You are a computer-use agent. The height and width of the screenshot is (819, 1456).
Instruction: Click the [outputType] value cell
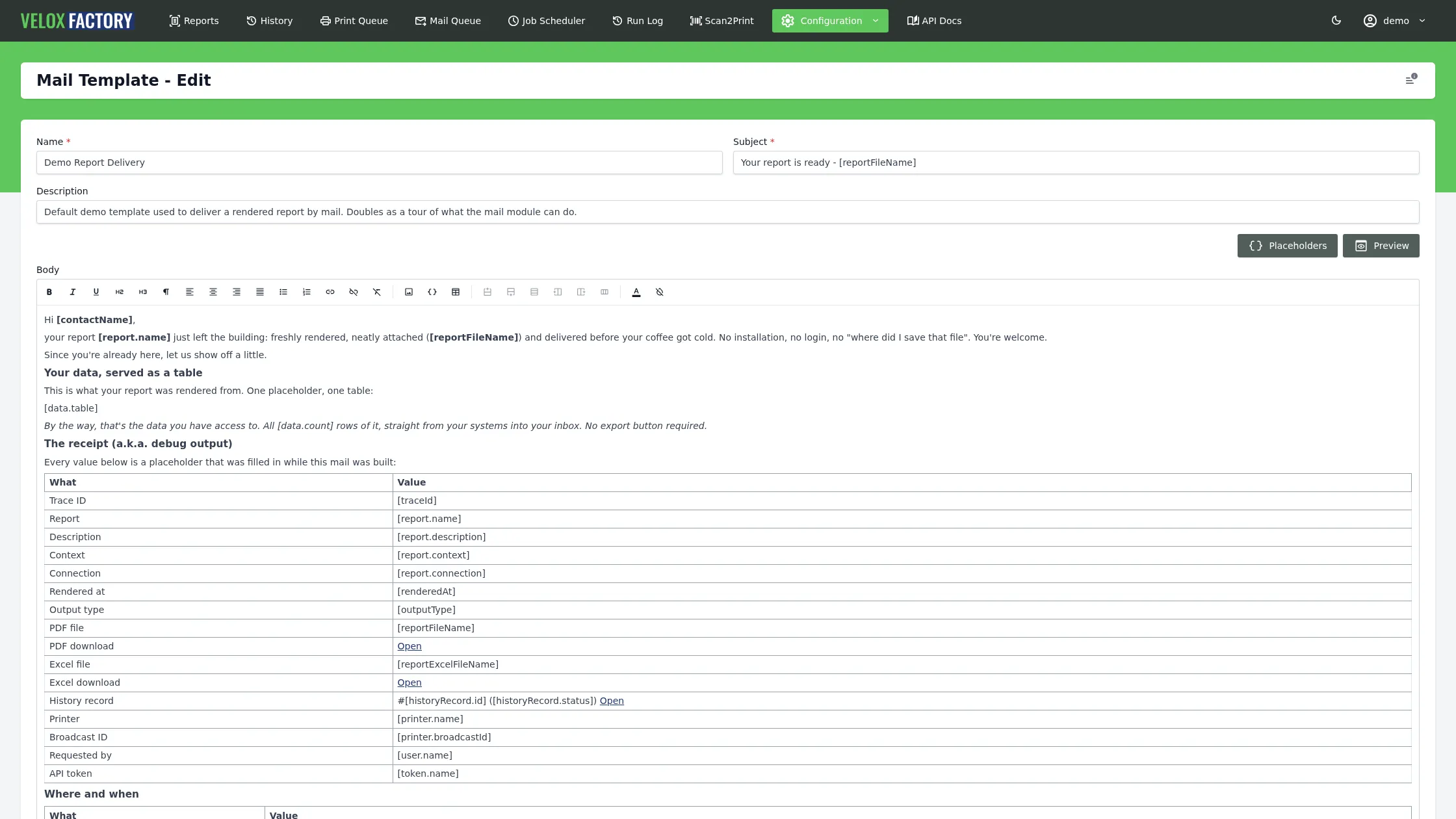[902, 610]
